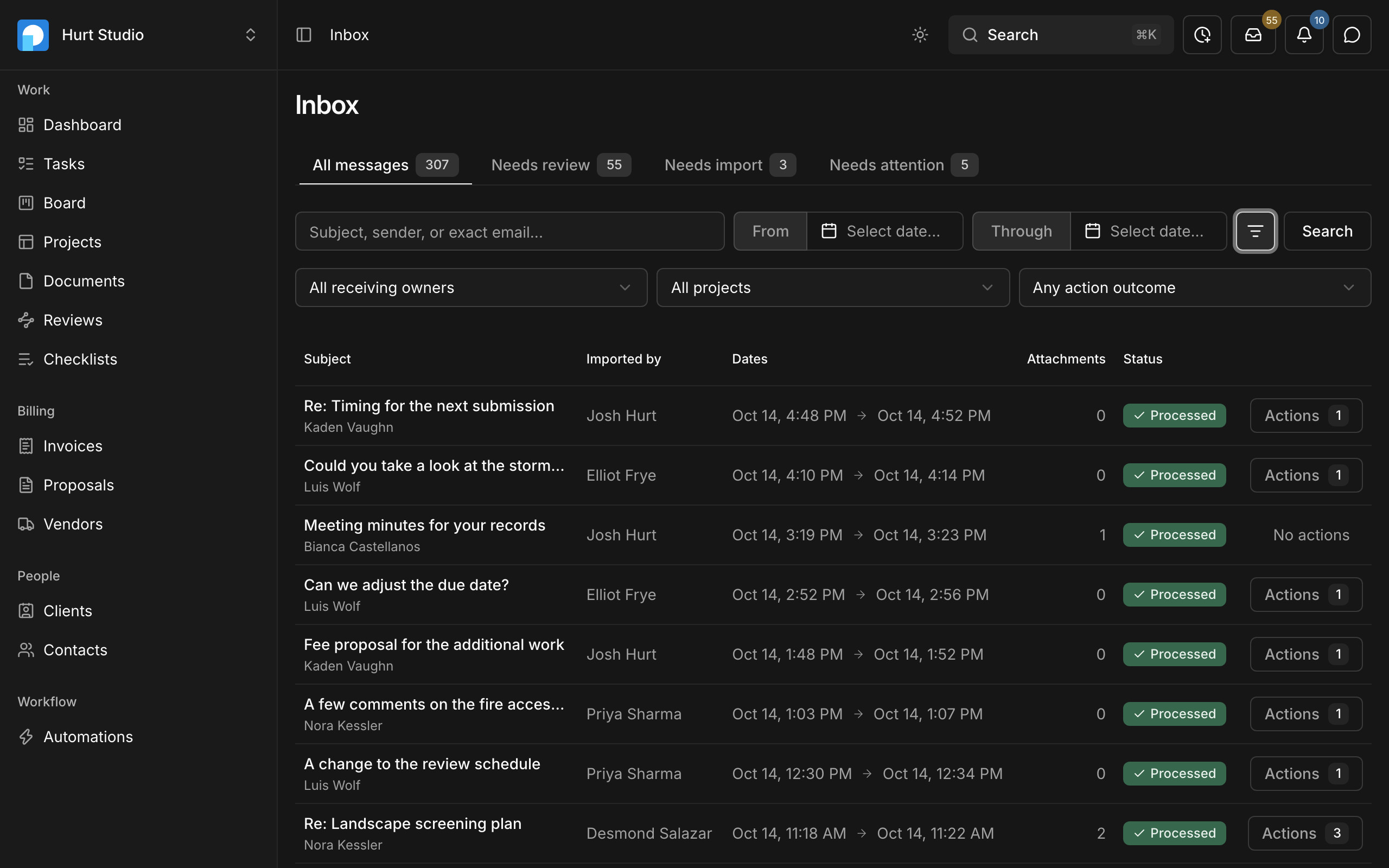Navigate to Projects

pos(138,242)
